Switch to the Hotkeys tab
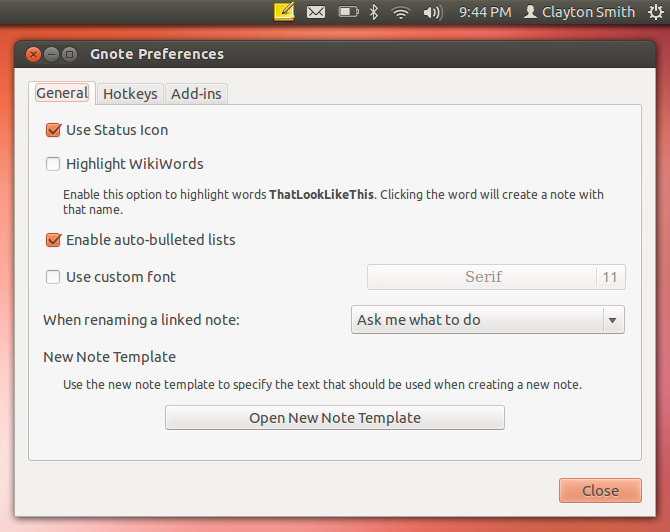 click(x=130, y=94)
